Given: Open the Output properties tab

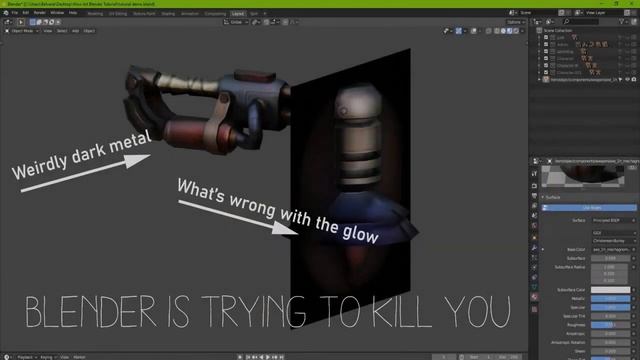Looking at the screenshot, I should coord(534,196).
